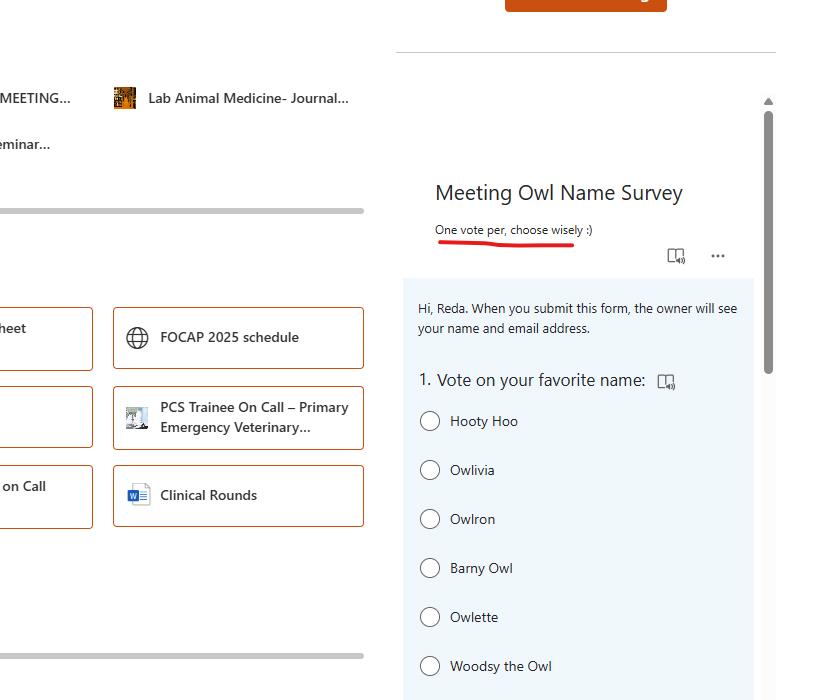Screen dimensions: 822x700
Task: Open the FOCAP 2025 schedule link card
Action: (x=239, y=338)
